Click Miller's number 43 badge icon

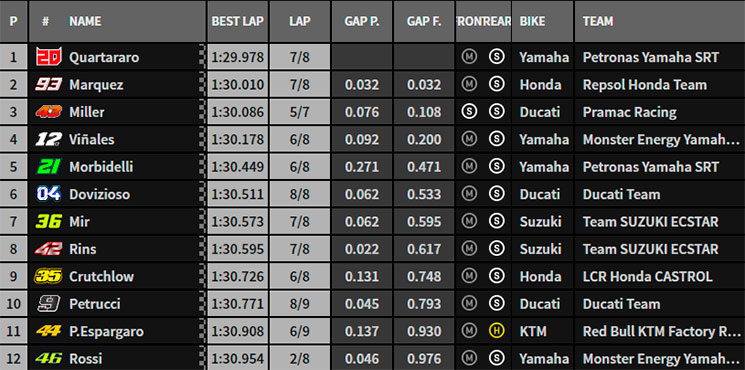click(x=48, y=112)
